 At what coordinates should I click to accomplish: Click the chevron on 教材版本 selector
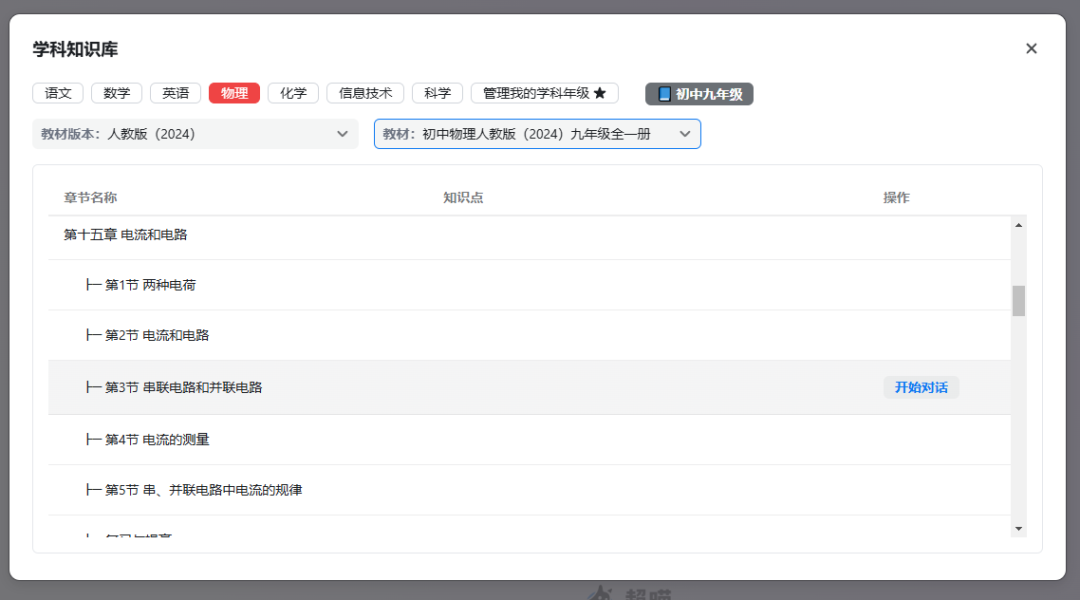[x=342, y=133]
